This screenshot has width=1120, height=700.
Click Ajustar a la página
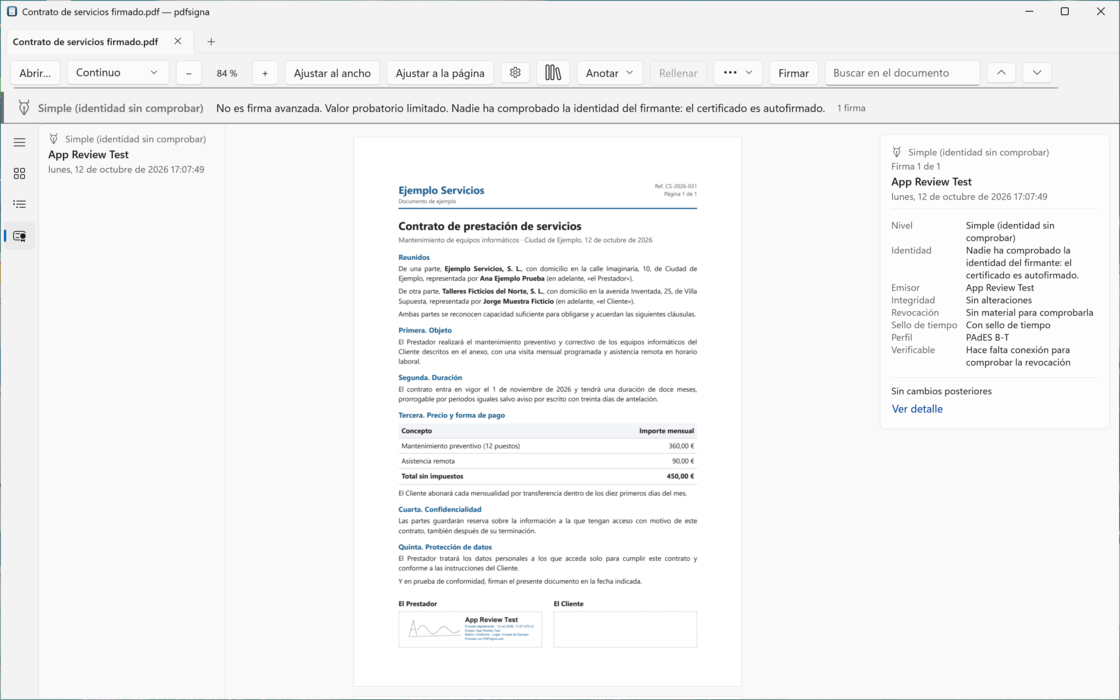pyautogui.click(x=440, y=73)
